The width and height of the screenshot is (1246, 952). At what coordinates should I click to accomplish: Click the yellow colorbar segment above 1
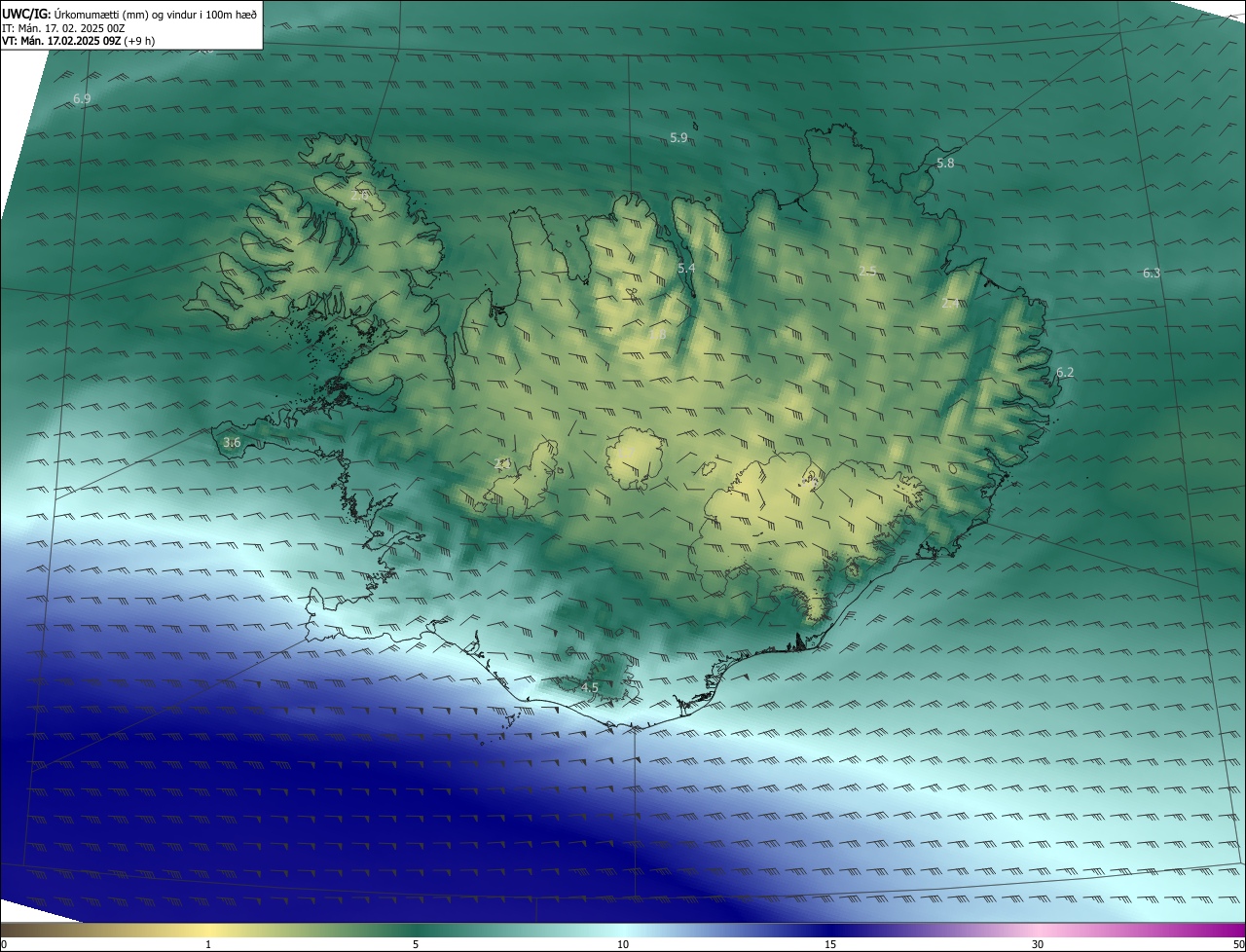tap(208, 930)
